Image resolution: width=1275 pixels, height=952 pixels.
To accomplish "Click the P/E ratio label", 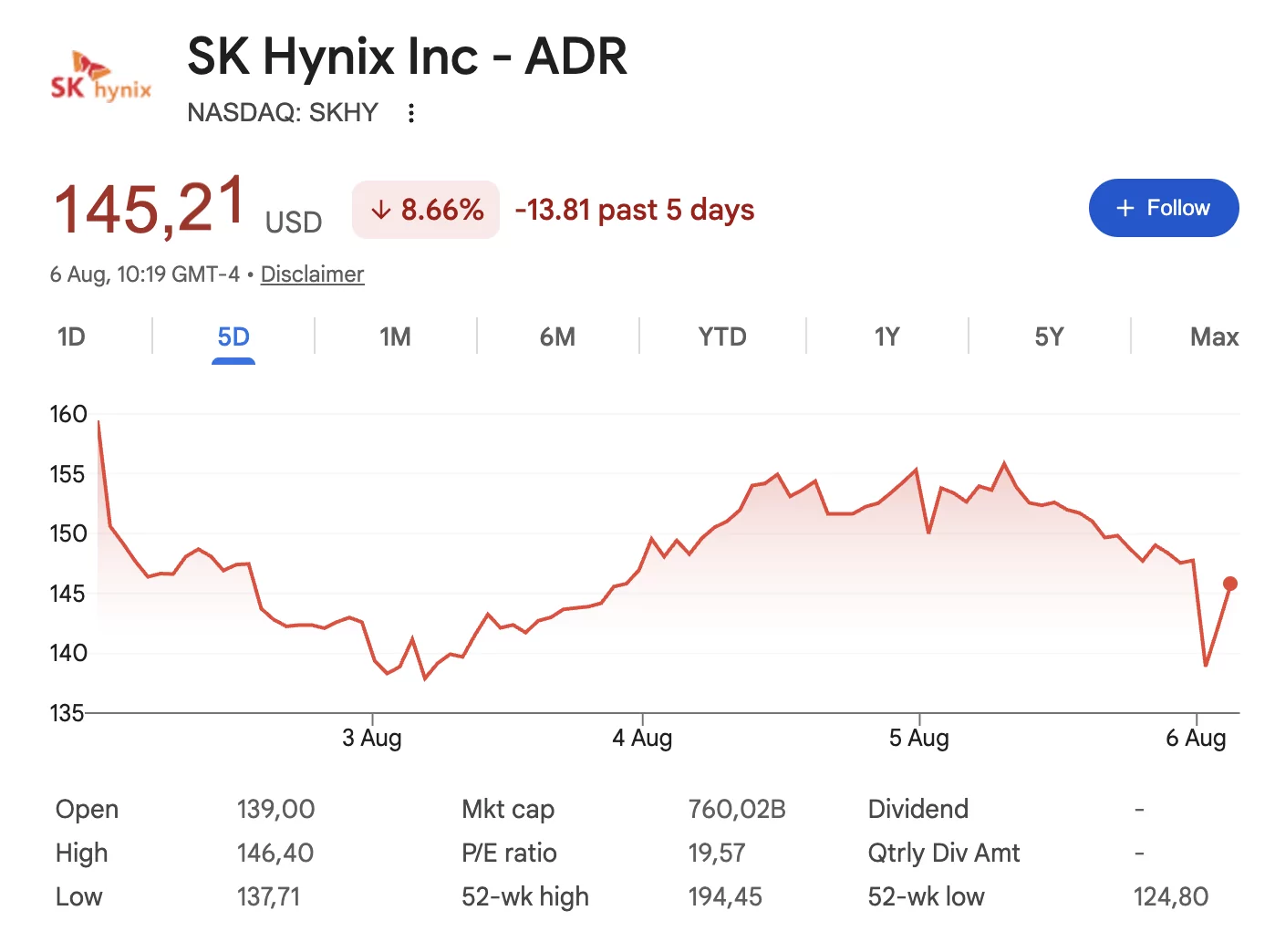I will click(509, 854).
